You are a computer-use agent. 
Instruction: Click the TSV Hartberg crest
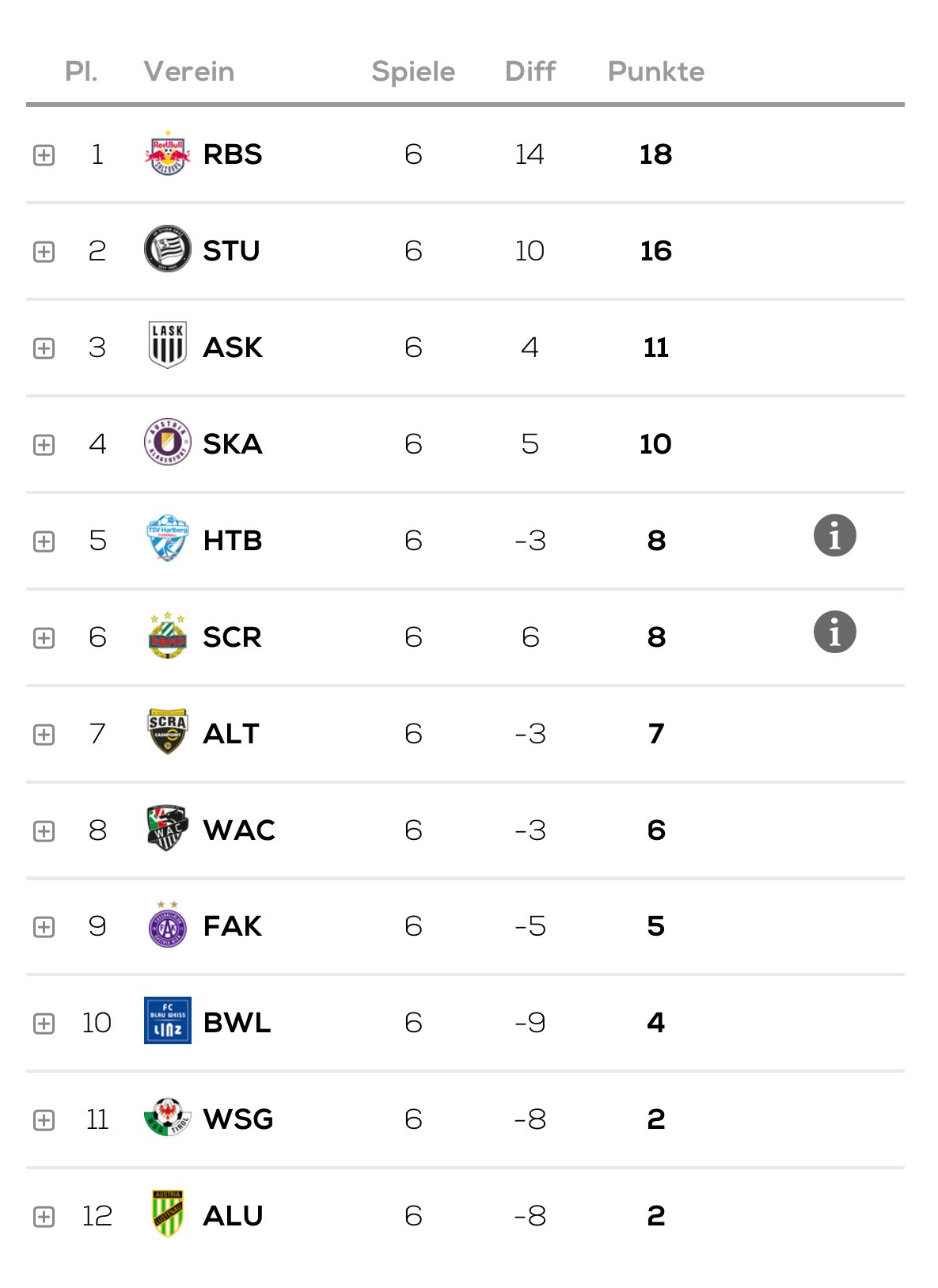(x=167, y=539)
